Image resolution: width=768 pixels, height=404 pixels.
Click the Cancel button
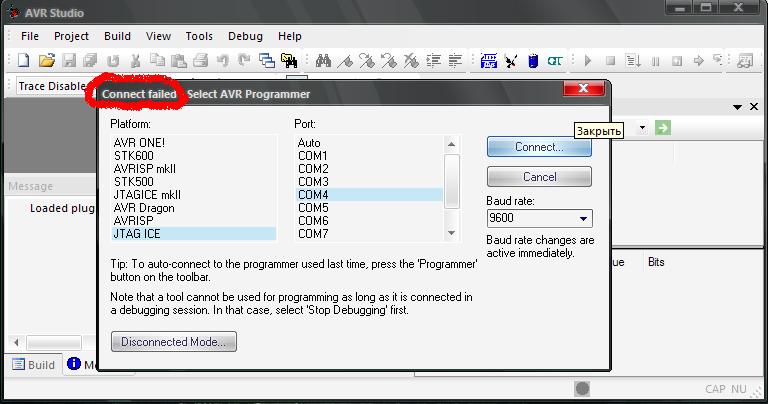click(539, 177)
